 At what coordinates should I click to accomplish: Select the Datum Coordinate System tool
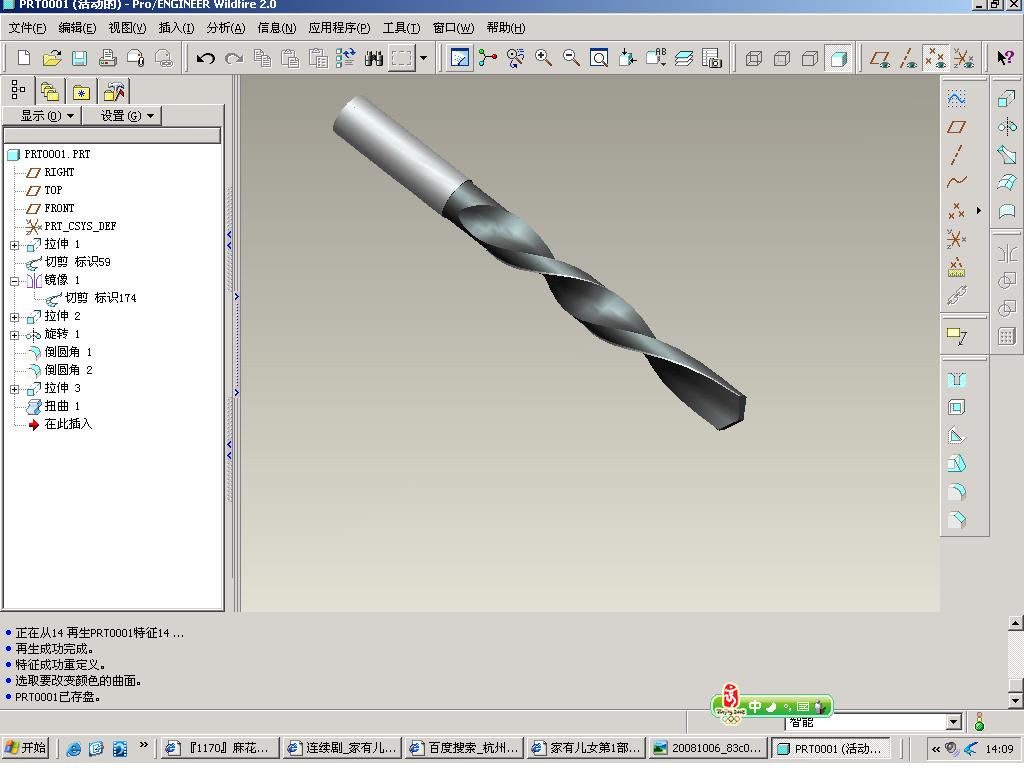pyautogui.click(x=956, y=239)
